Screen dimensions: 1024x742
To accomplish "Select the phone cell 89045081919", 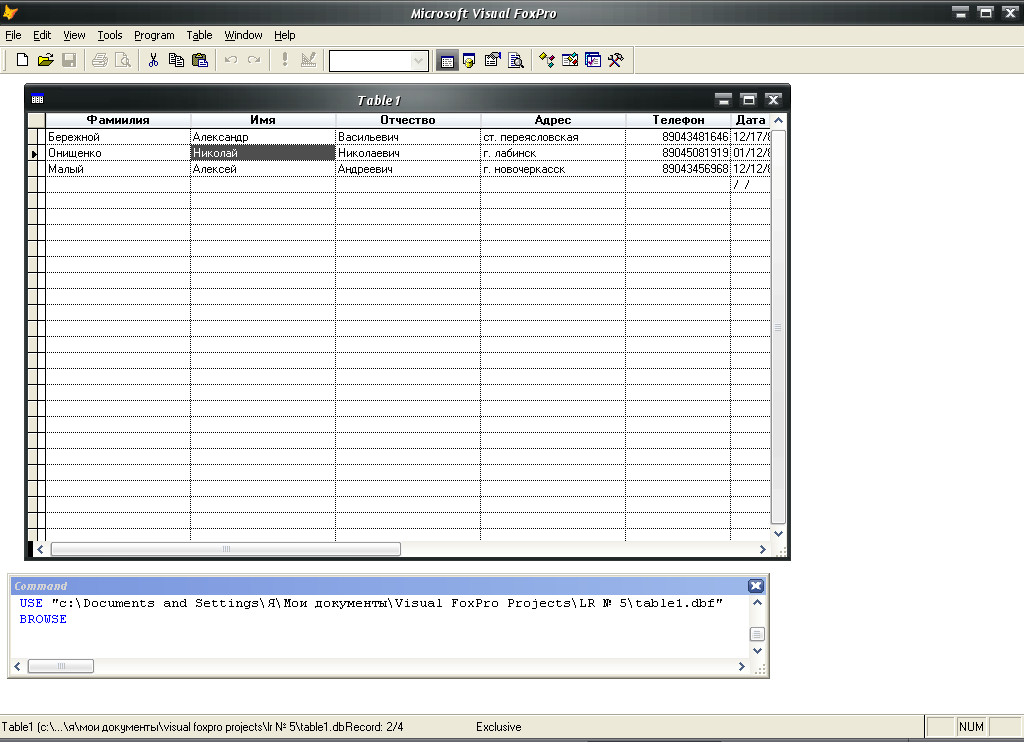I will 678,153.
